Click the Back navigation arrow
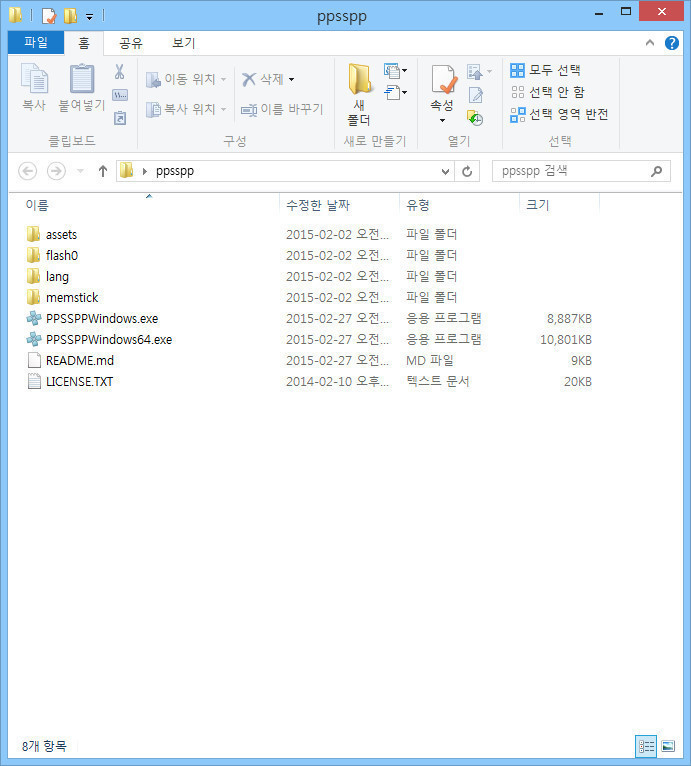691x766 pixels. [27, 171]
